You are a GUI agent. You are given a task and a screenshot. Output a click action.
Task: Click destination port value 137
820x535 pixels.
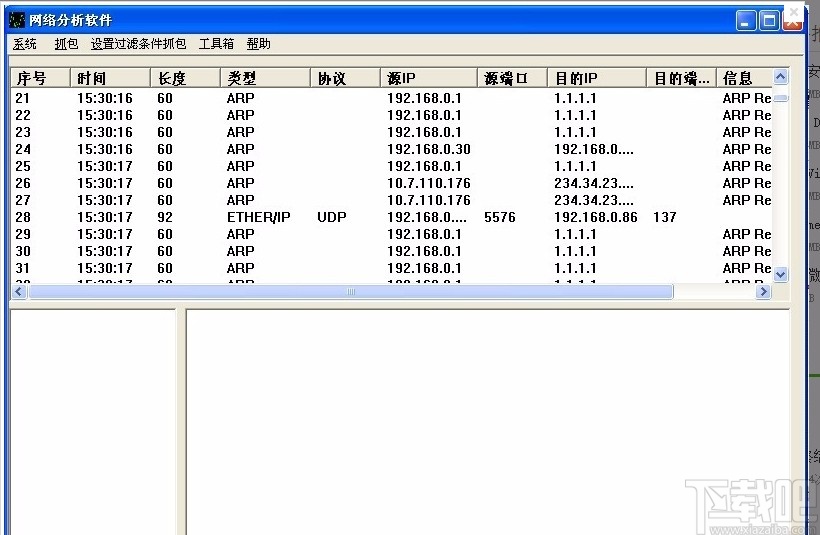665,217
